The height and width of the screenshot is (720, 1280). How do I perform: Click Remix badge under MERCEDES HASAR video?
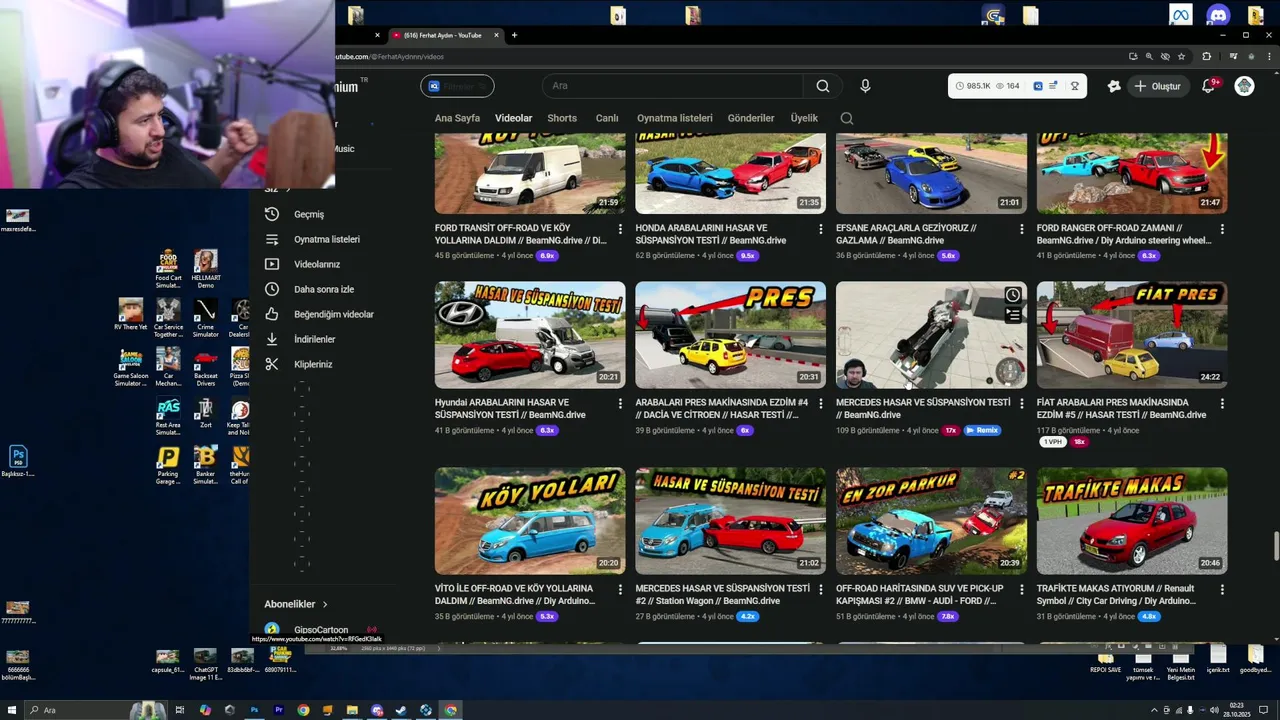[981, 430]
